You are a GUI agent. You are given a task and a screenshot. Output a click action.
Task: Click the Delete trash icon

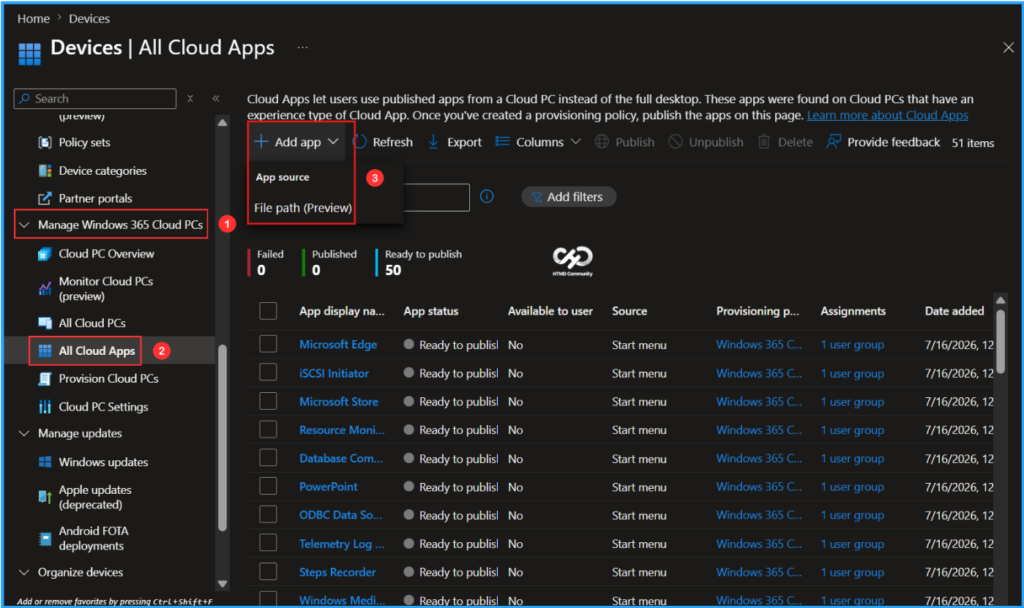tap(763, 142)
